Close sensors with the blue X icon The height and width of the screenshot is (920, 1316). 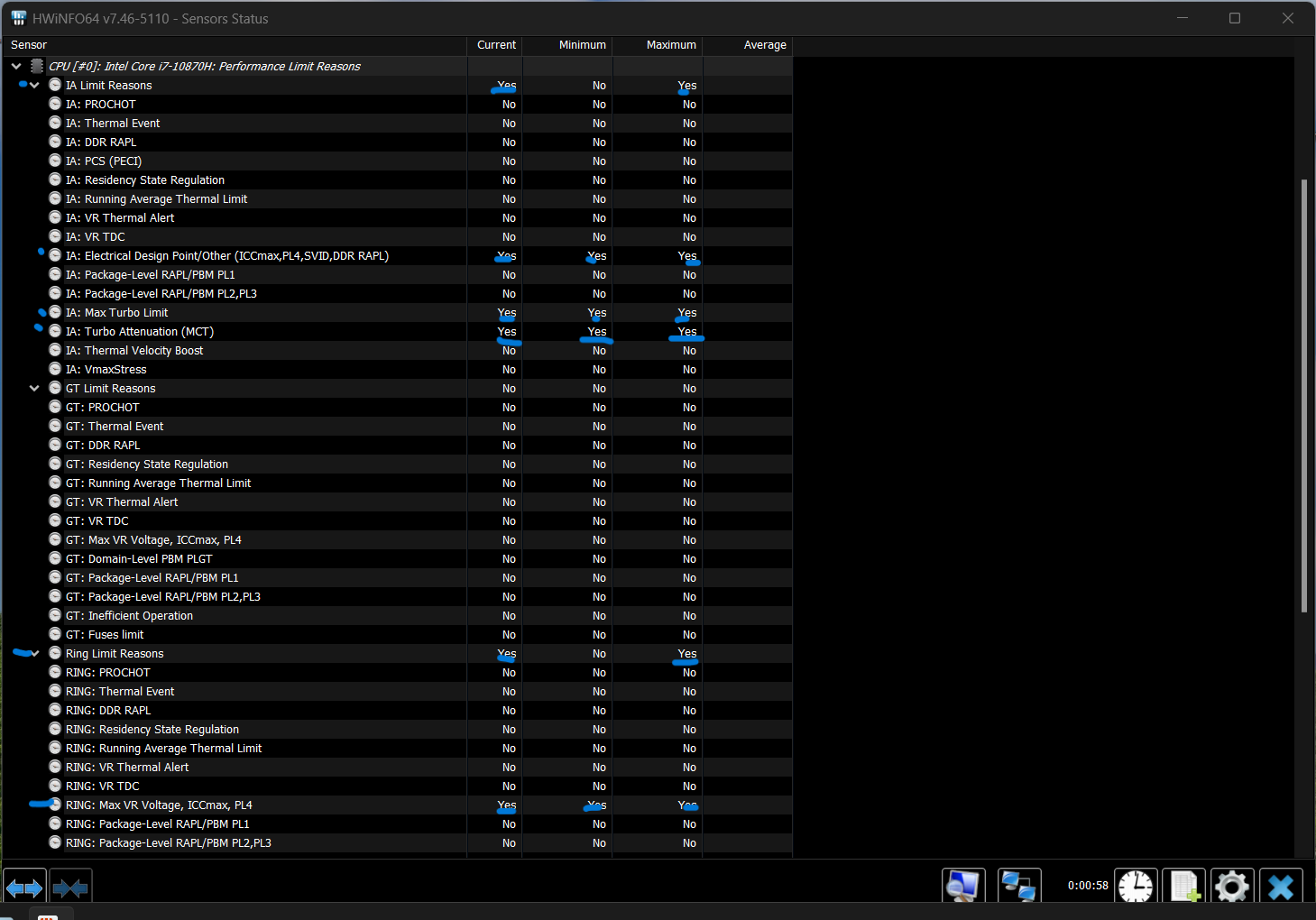(x=1281, y=887)
